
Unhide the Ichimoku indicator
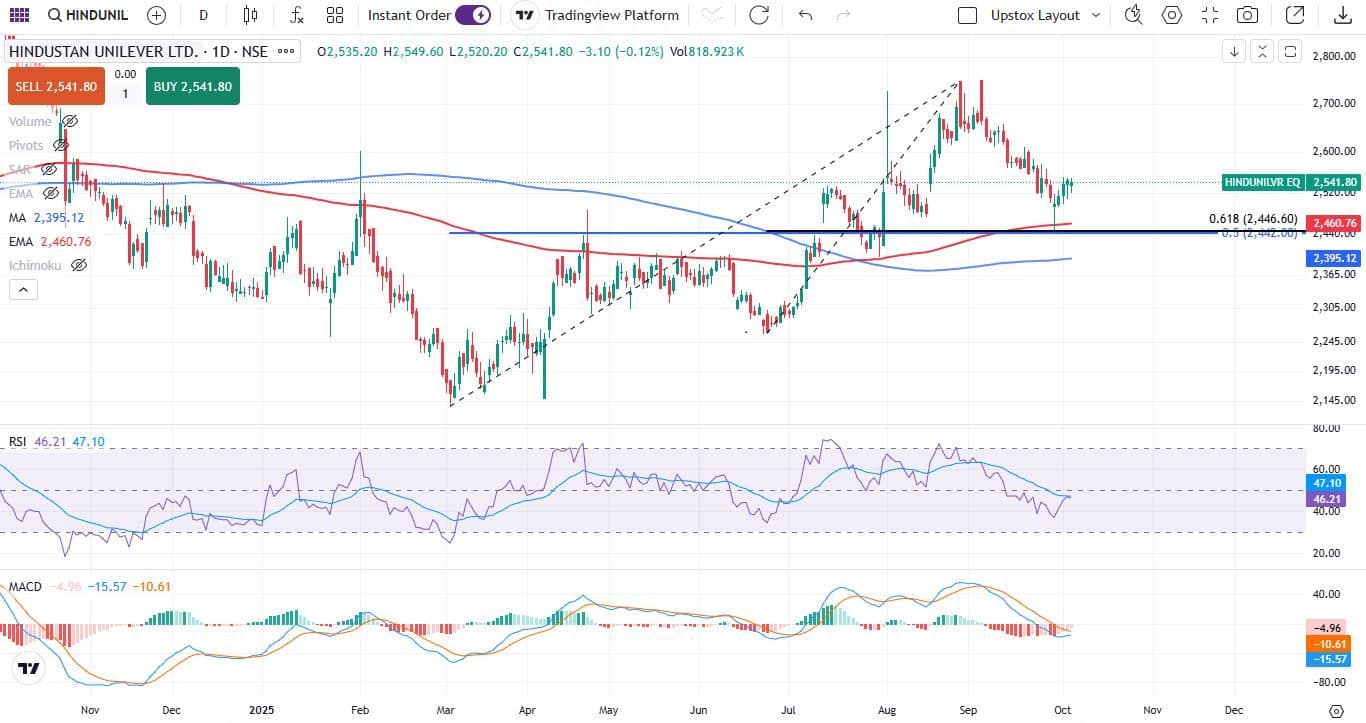pyautogui.click(x=79, y=265)
